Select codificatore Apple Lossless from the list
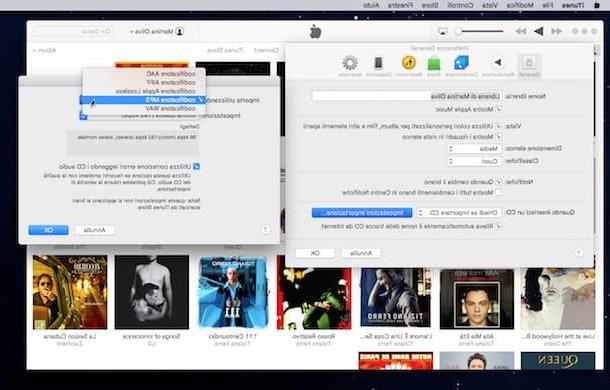Screen dimensions: 610x390 144,91
